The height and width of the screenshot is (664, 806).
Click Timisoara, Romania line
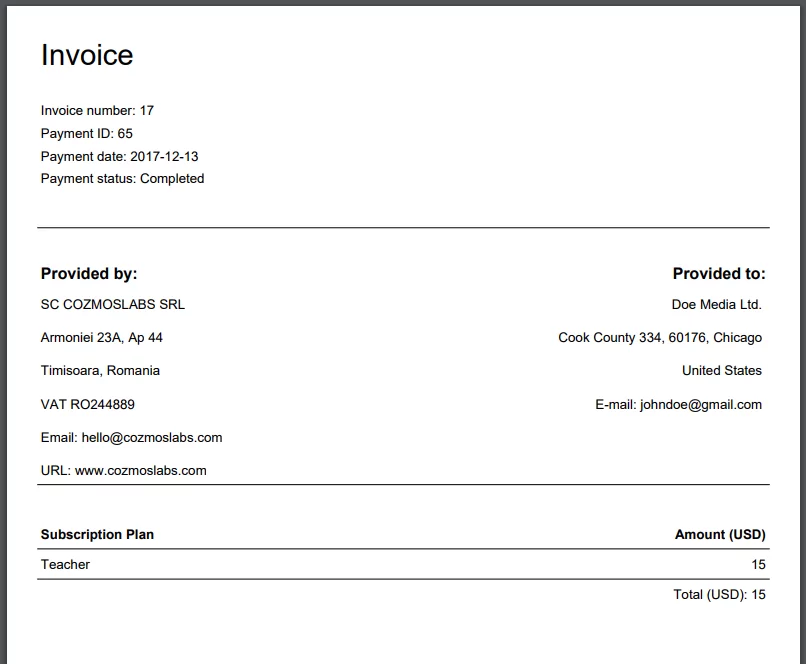(x=100, y=371)
